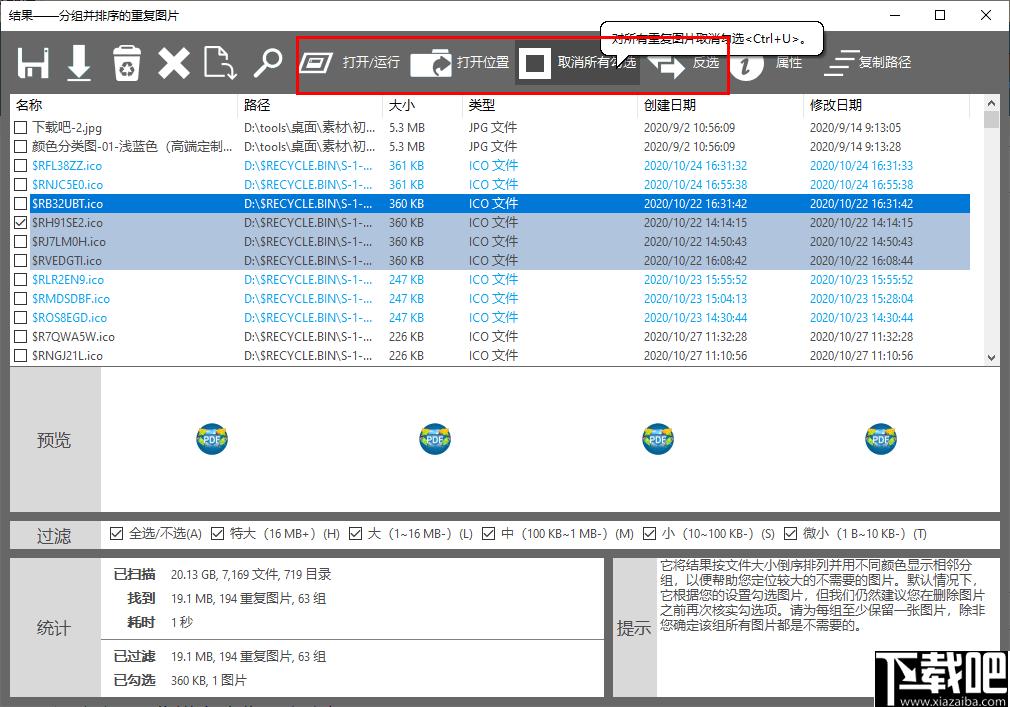The image size is (1010, 707).
Task: Toggle 微小 (1 B~10 KB-) filter checkbox
Action: (790, 534)
